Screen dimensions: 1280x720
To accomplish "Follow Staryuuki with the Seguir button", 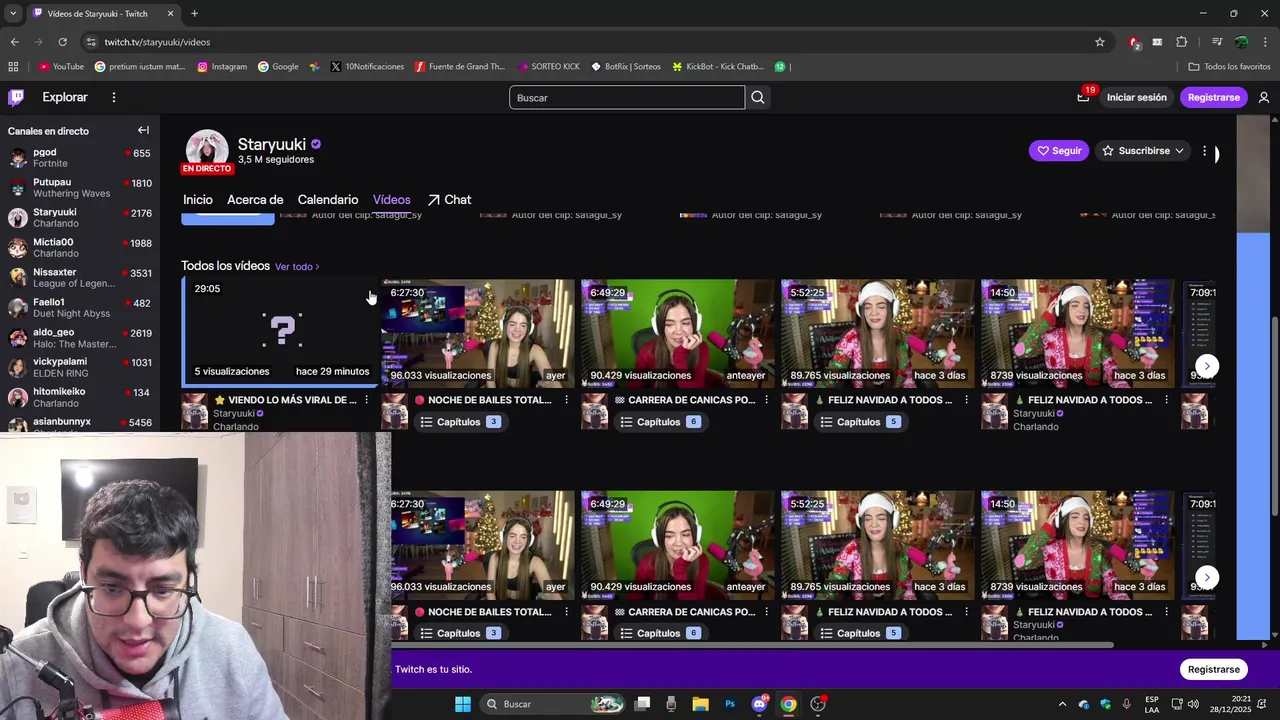I will (1059, 151).
